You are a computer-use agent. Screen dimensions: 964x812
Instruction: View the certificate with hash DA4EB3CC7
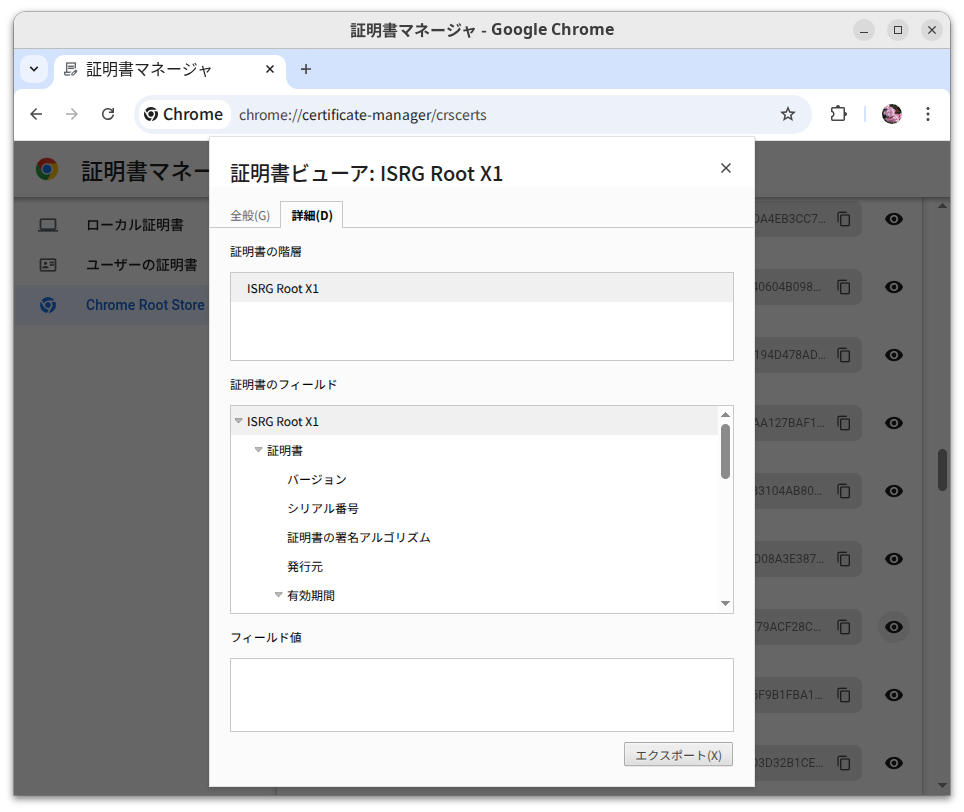pyautogui.click(x=894, y=219)
